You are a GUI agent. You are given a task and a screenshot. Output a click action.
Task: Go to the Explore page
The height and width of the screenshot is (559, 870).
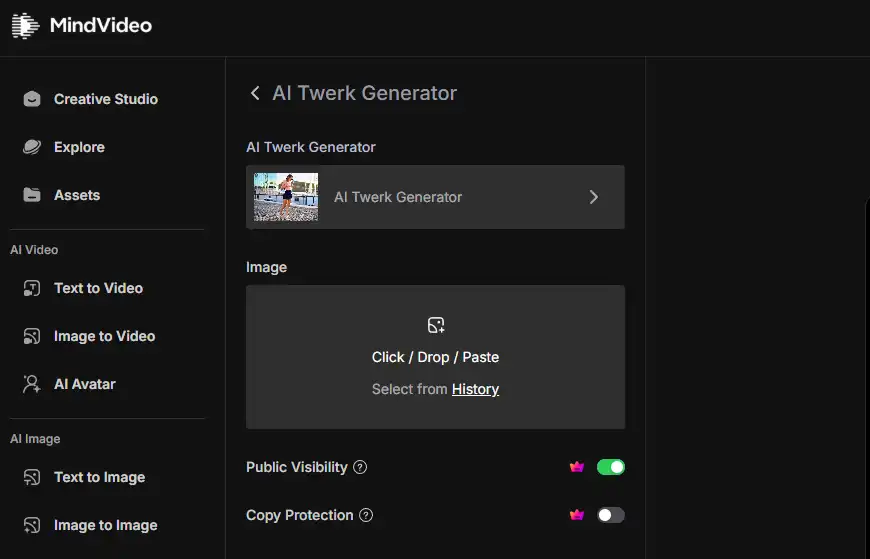(79, 147)
